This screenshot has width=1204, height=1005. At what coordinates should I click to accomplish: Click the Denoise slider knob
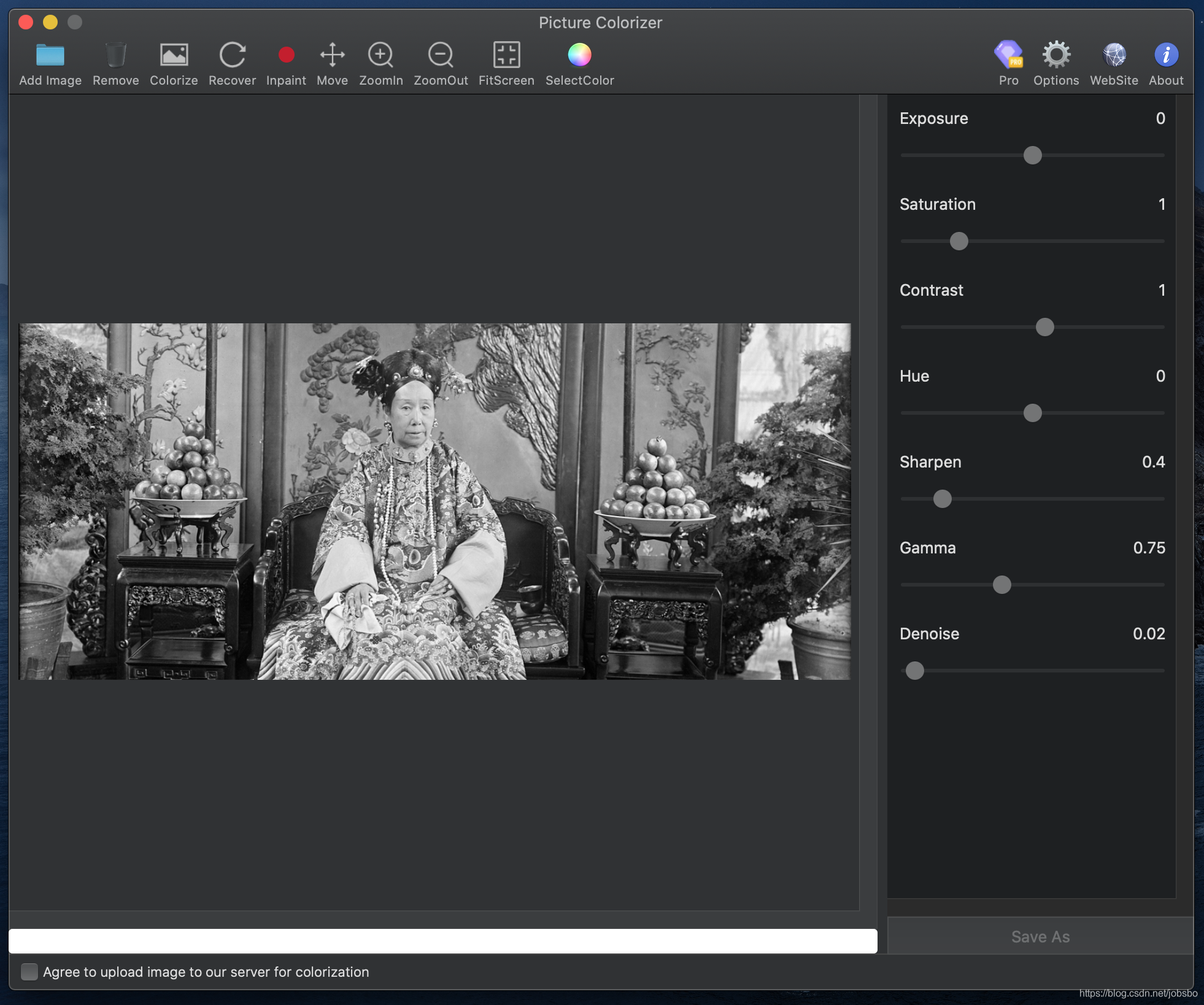point(914,671)
